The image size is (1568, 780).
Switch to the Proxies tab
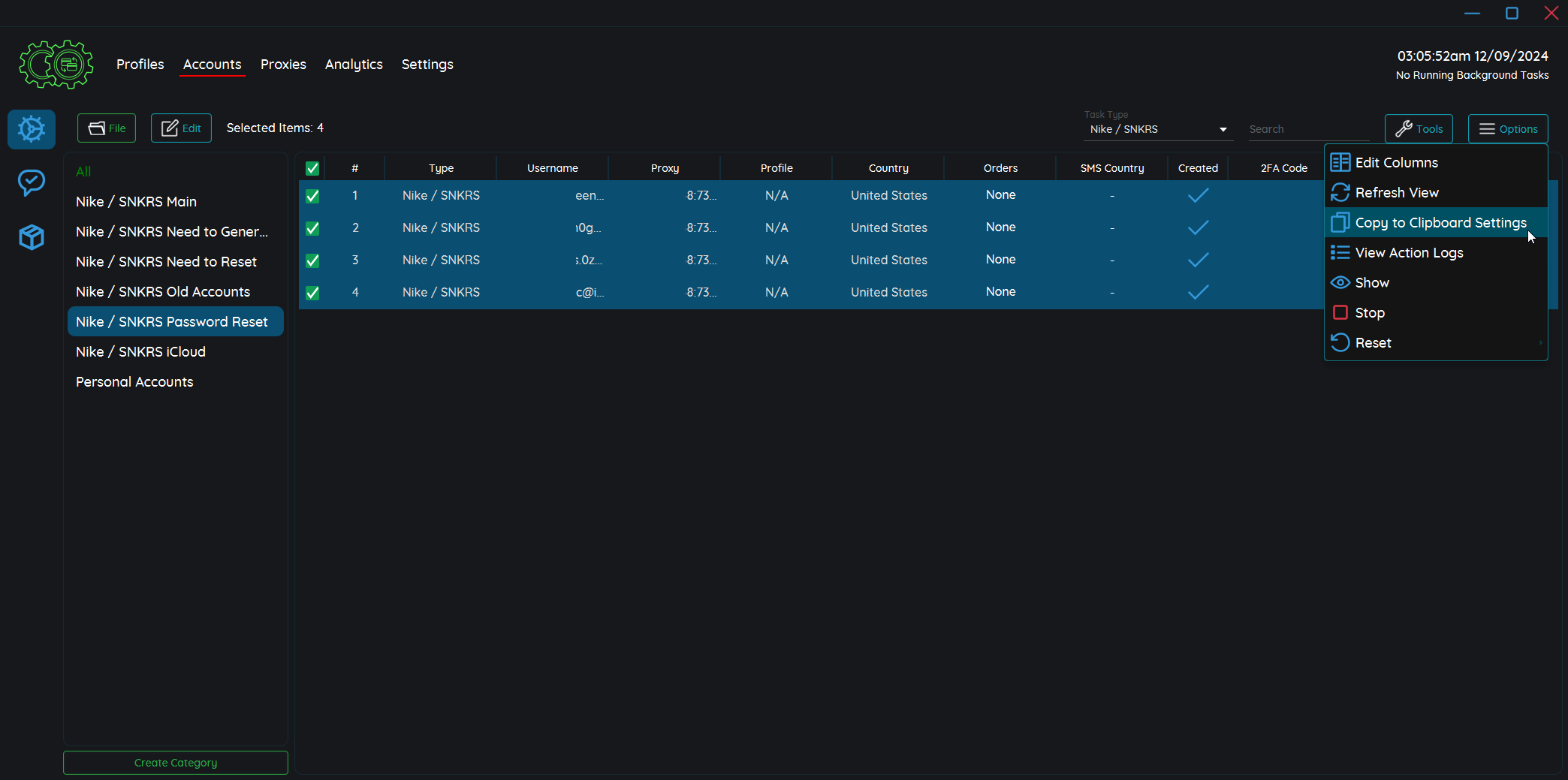click(283, 65)
